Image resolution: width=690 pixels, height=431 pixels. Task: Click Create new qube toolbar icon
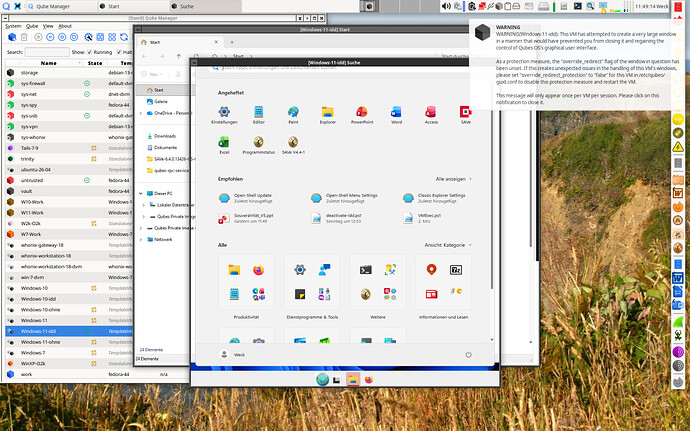tap(12, 37)
